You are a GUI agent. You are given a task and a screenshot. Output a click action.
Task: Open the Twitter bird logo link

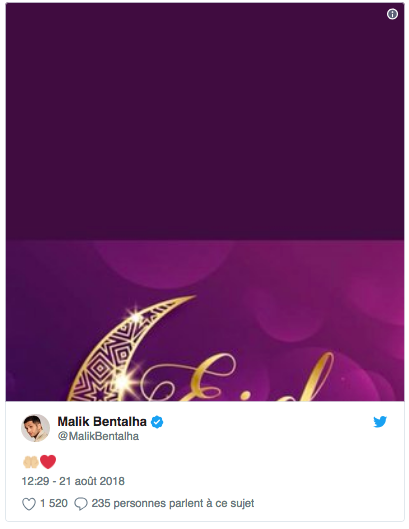coord(380,422)
